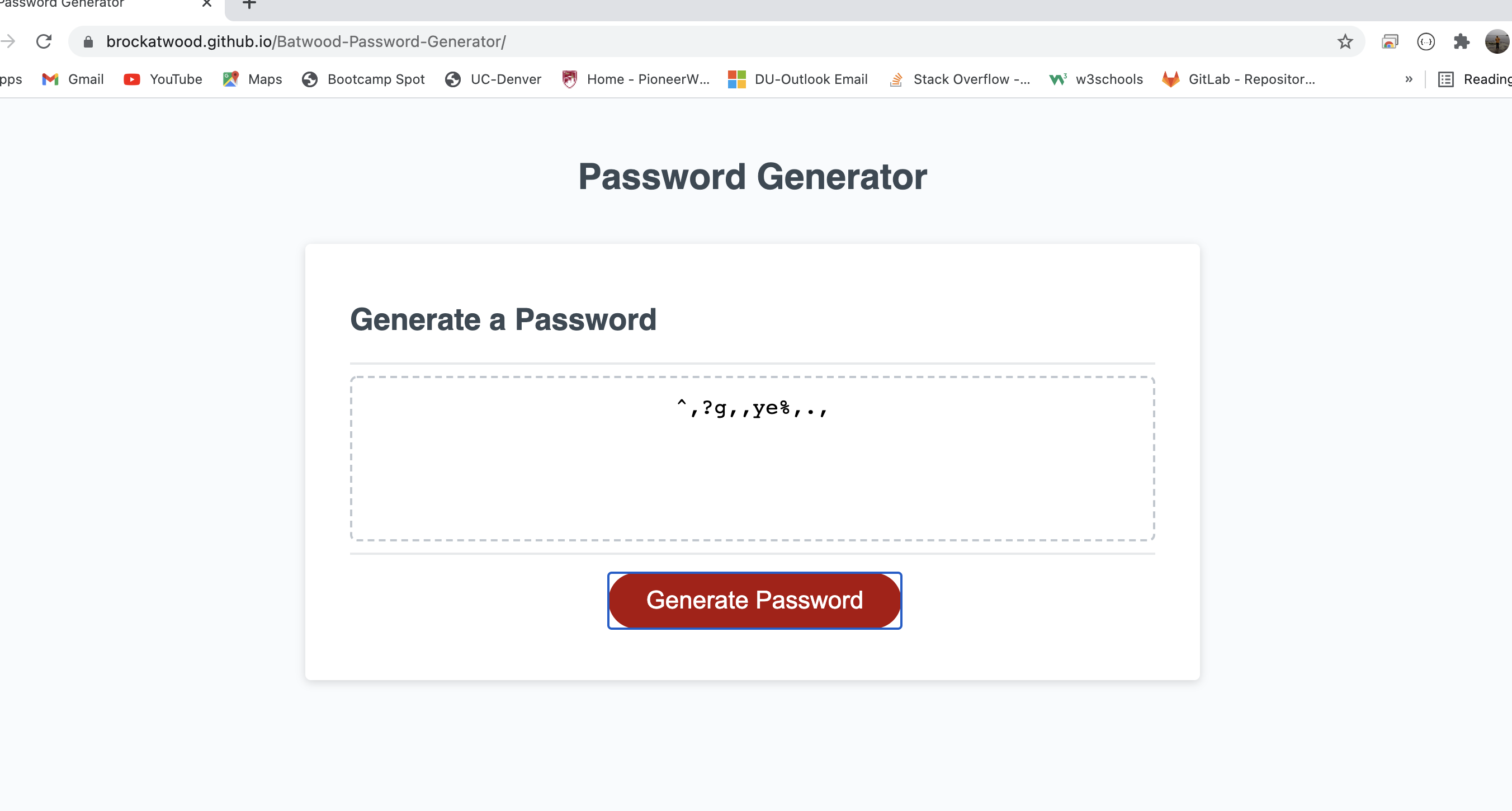Image resolution: width=1512 pixels, height=811 pixels.
Task: Open the Gmail bookmark
Action: (x=73, y=79)
